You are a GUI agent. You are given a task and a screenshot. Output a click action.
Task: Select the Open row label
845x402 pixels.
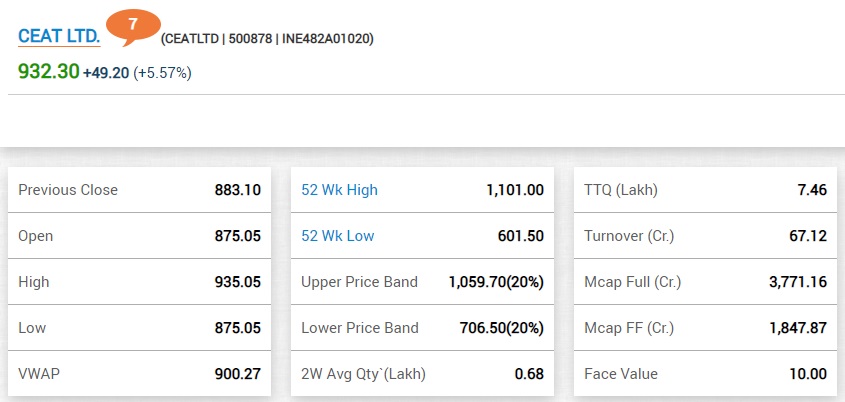pos(36,236)
